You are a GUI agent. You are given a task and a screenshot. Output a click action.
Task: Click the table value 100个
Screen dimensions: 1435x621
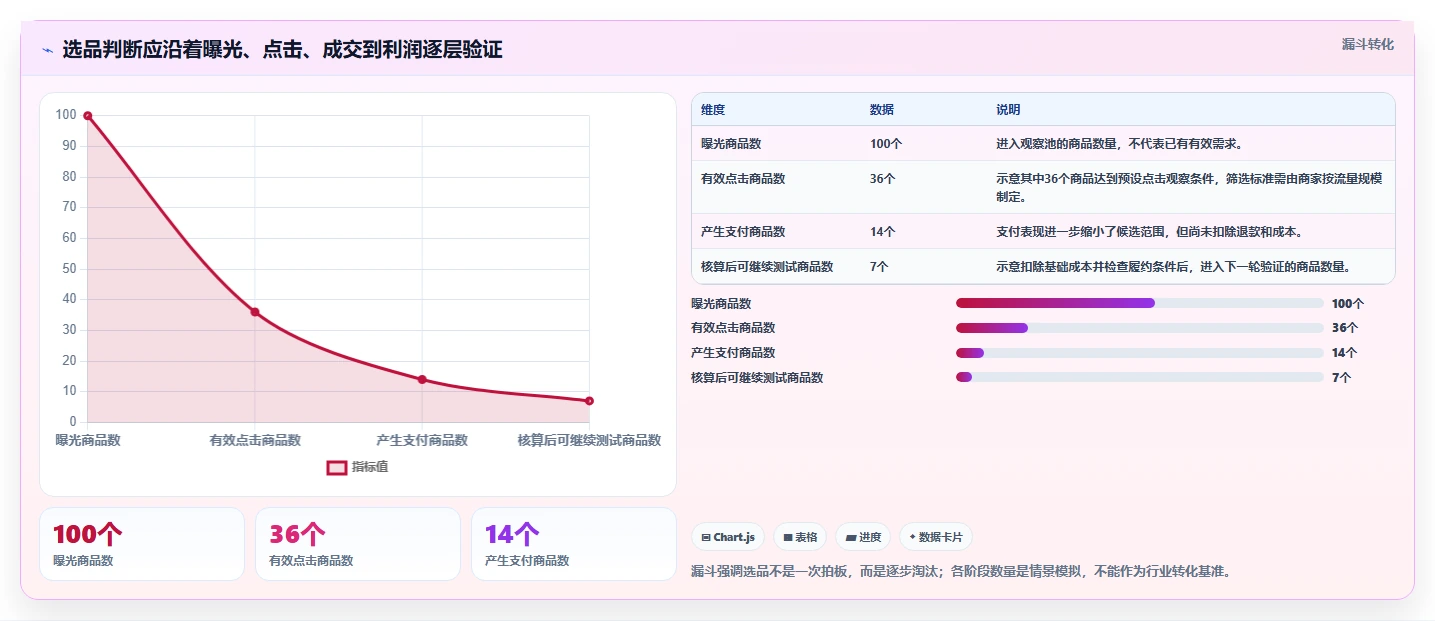click(x=886, y=143)
